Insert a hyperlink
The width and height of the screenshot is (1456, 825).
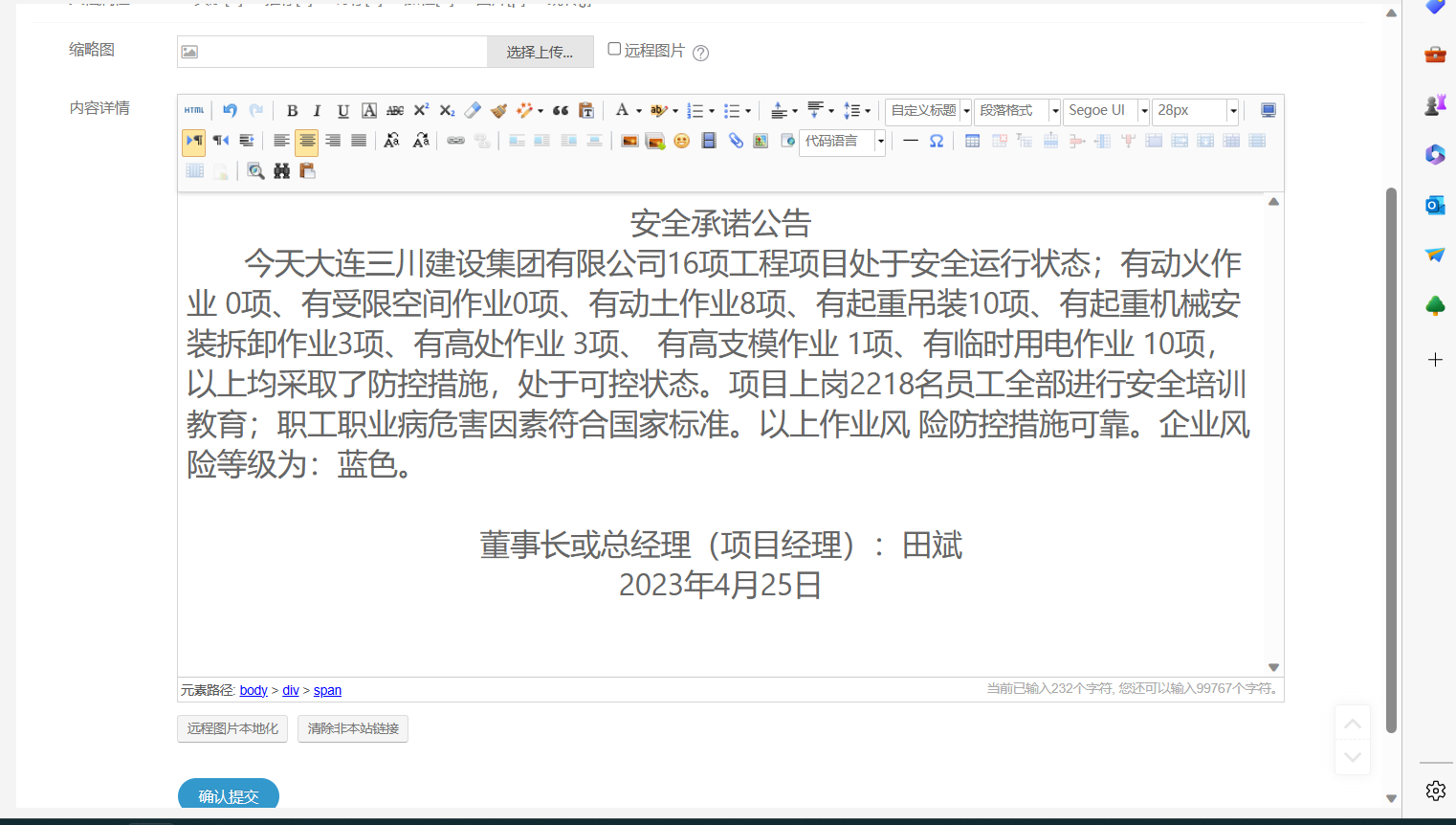[456, 142]
